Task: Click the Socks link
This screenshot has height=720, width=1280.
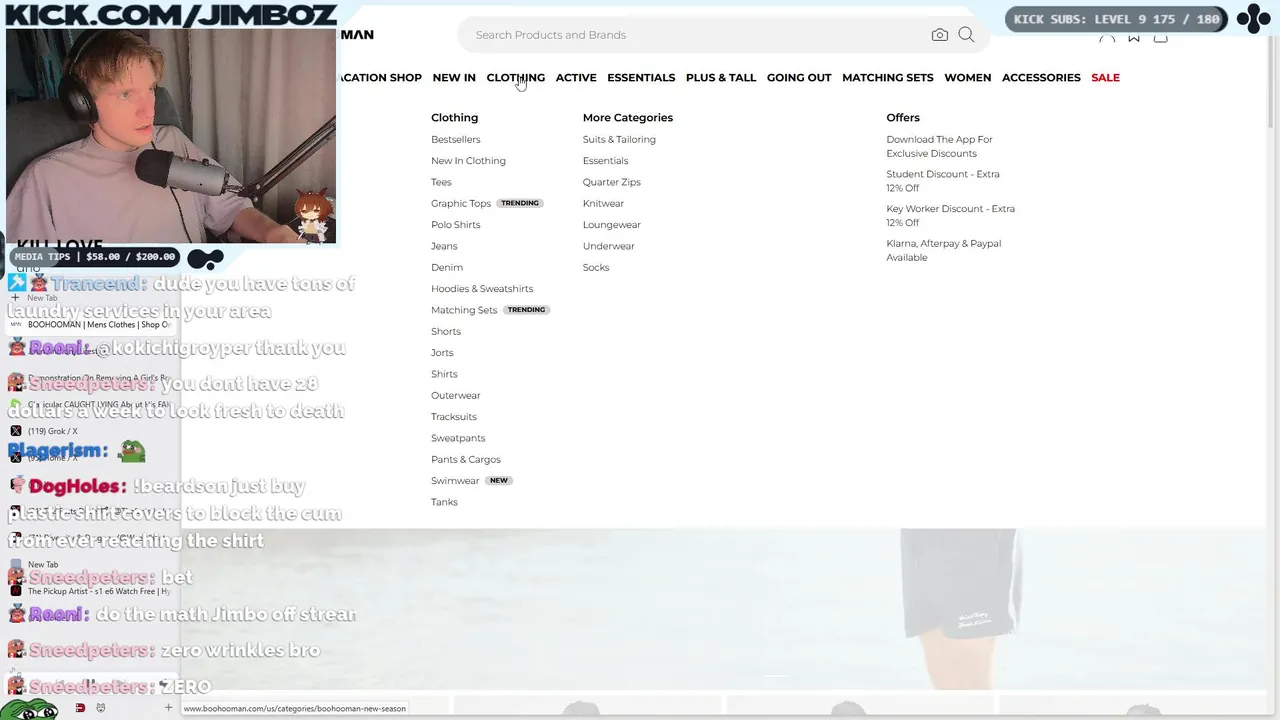Action: (x=596, y=267)
